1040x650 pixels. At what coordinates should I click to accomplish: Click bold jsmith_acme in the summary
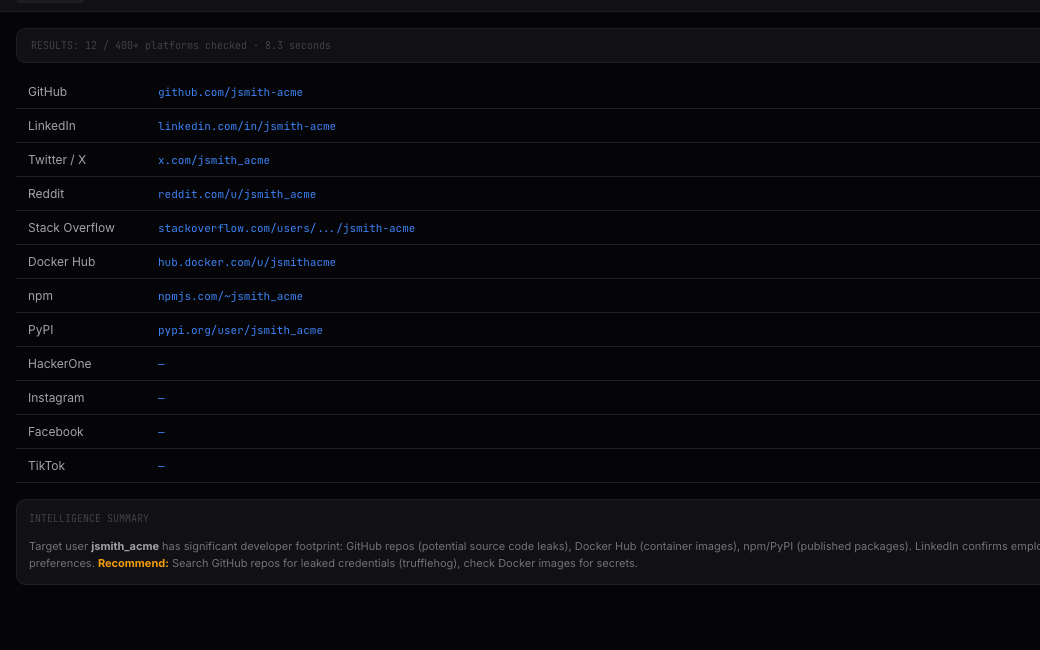pyautogui.click(x=125, y=547)
